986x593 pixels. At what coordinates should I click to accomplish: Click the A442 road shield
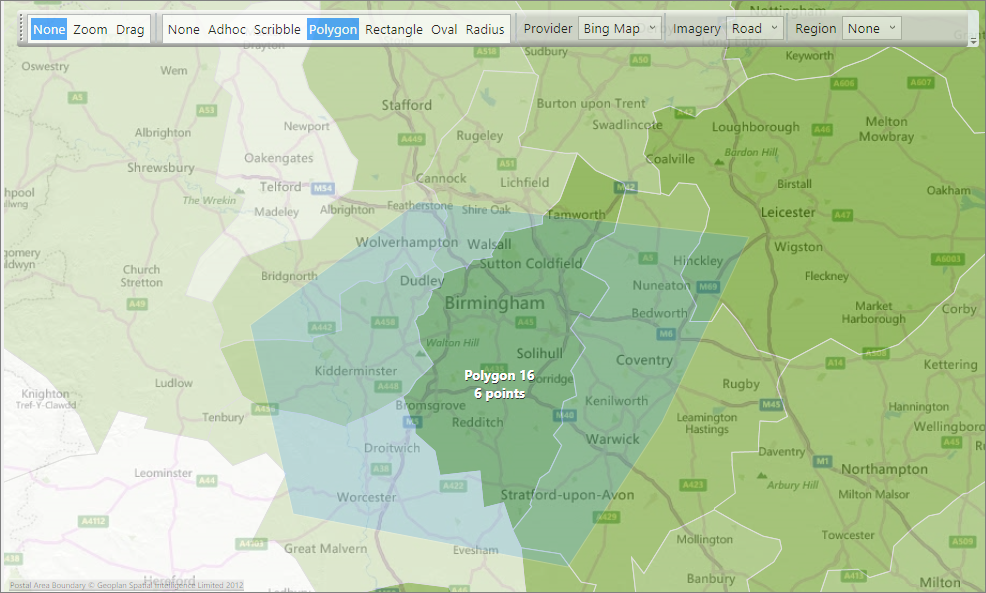tap(321, 327)
